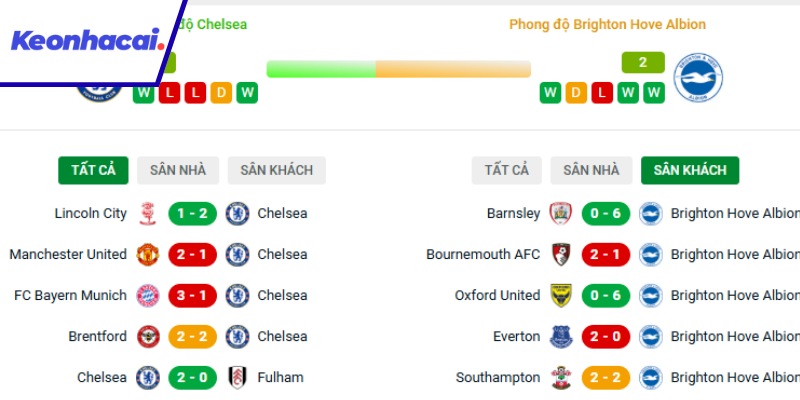Open the Lincoln City 1 - 2 score

(193, 213)
